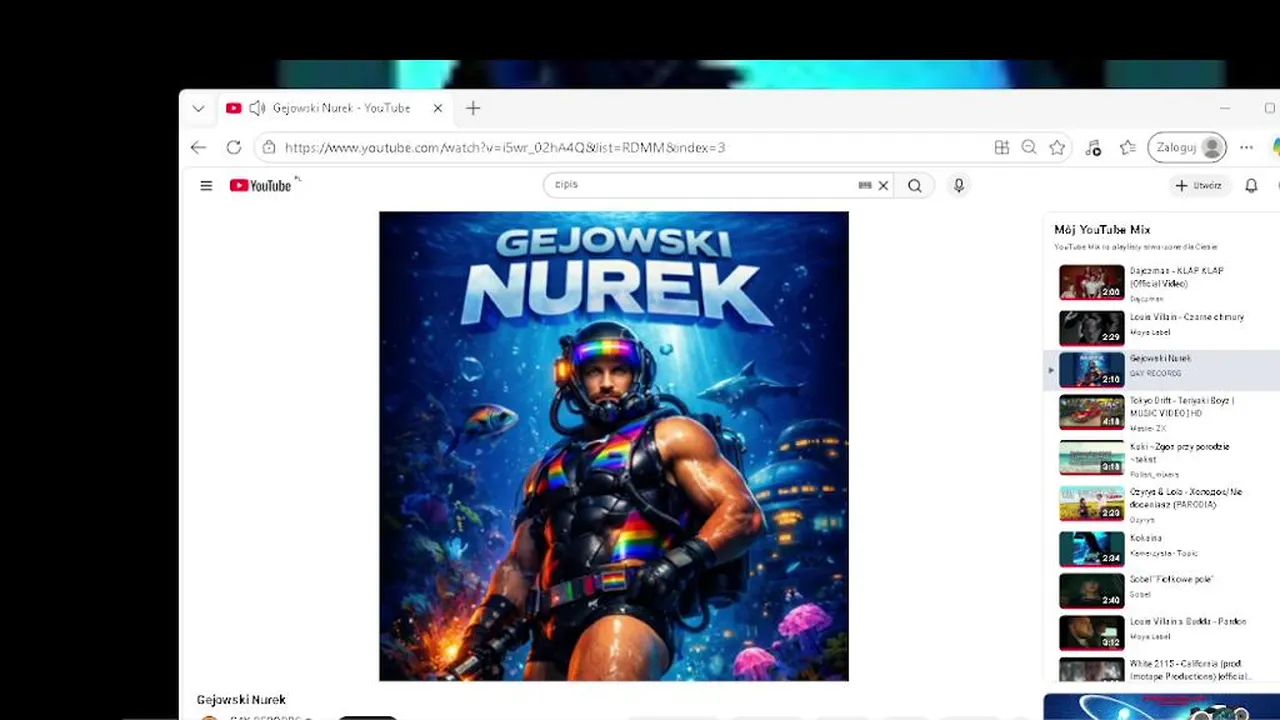
Task: Go back with the browser arrow
Action: (x=198, y=147)
